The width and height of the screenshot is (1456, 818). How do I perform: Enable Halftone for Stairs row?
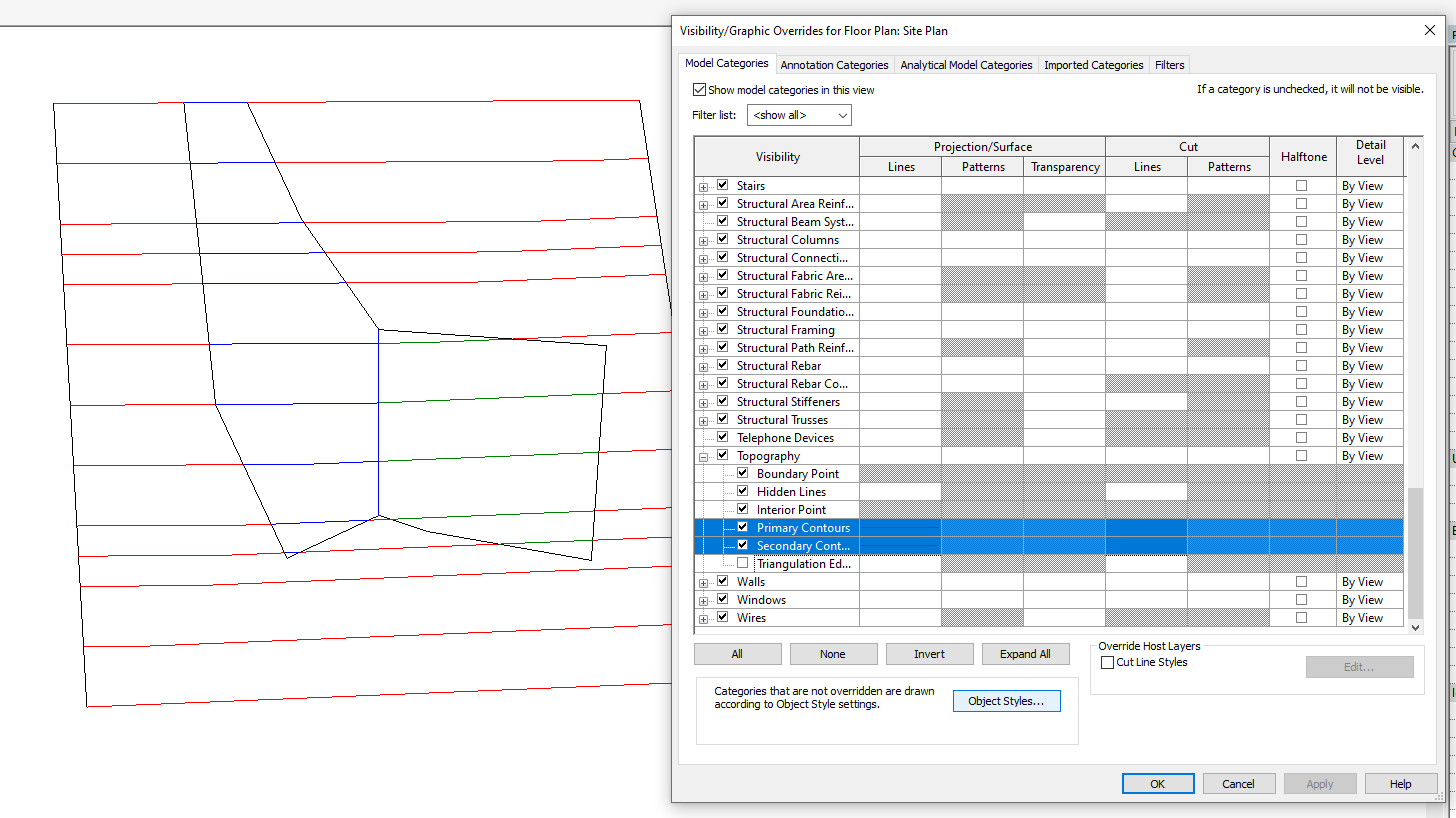pyautogui.click(x=1301, y=186)
